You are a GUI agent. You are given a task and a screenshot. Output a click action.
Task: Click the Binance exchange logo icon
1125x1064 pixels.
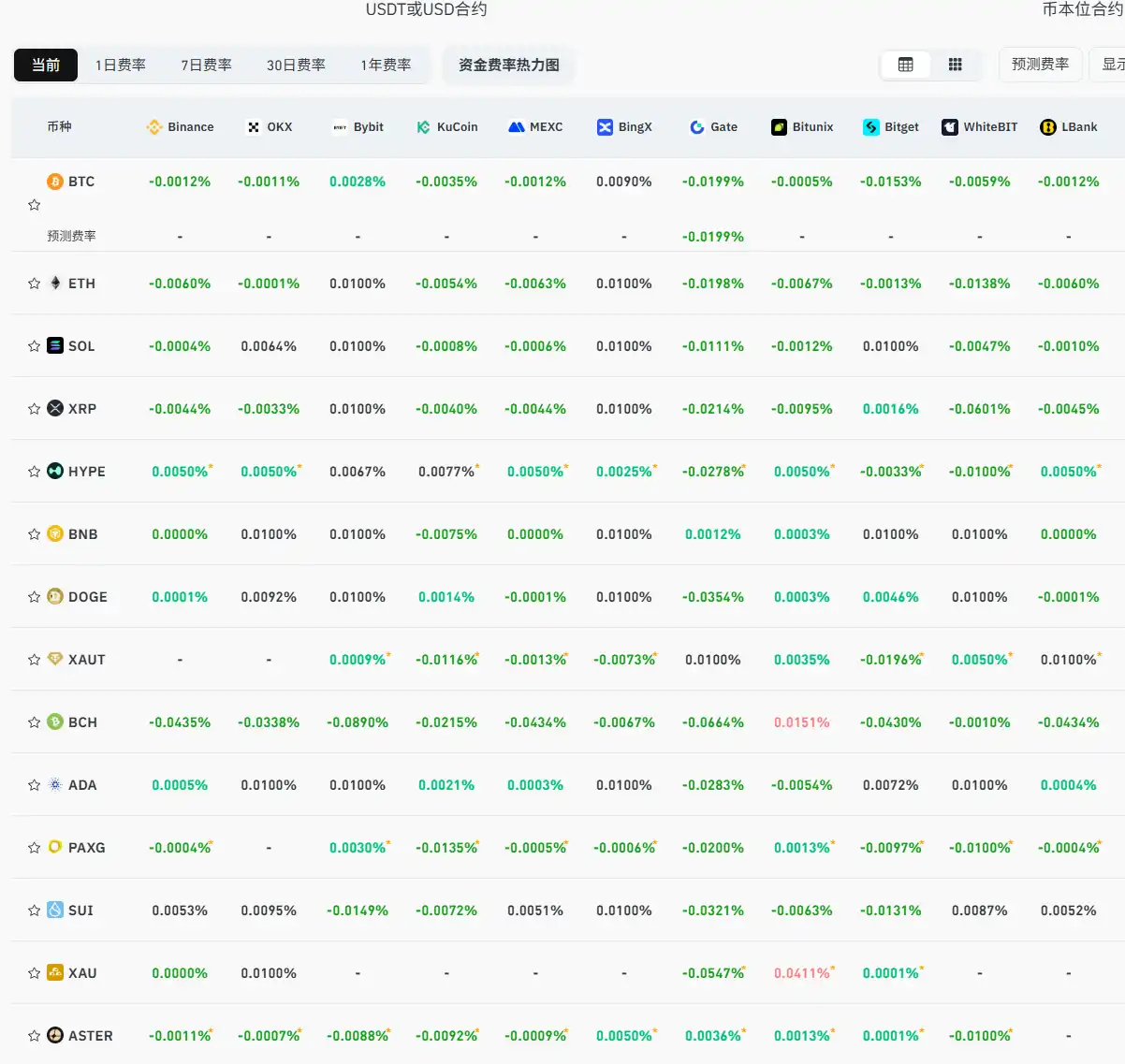[x=154, y=127]
